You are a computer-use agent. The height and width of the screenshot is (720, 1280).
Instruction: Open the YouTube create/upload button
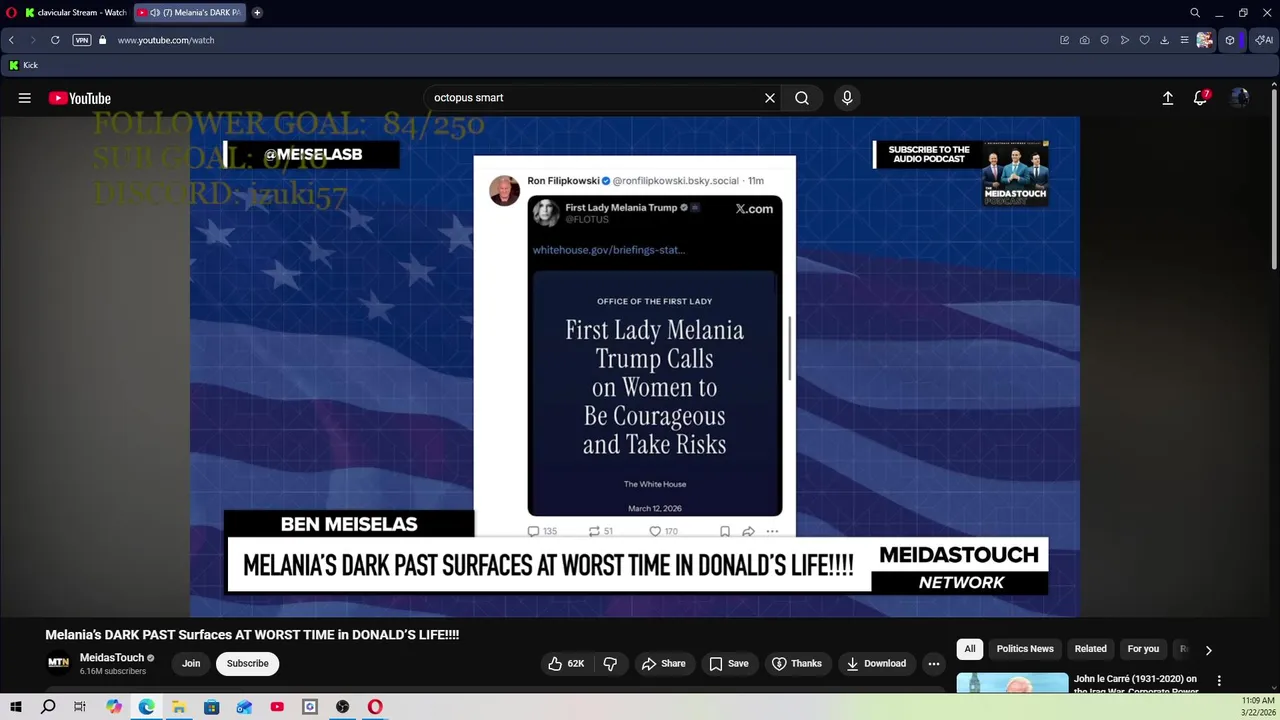click(x=1167, y=98)
